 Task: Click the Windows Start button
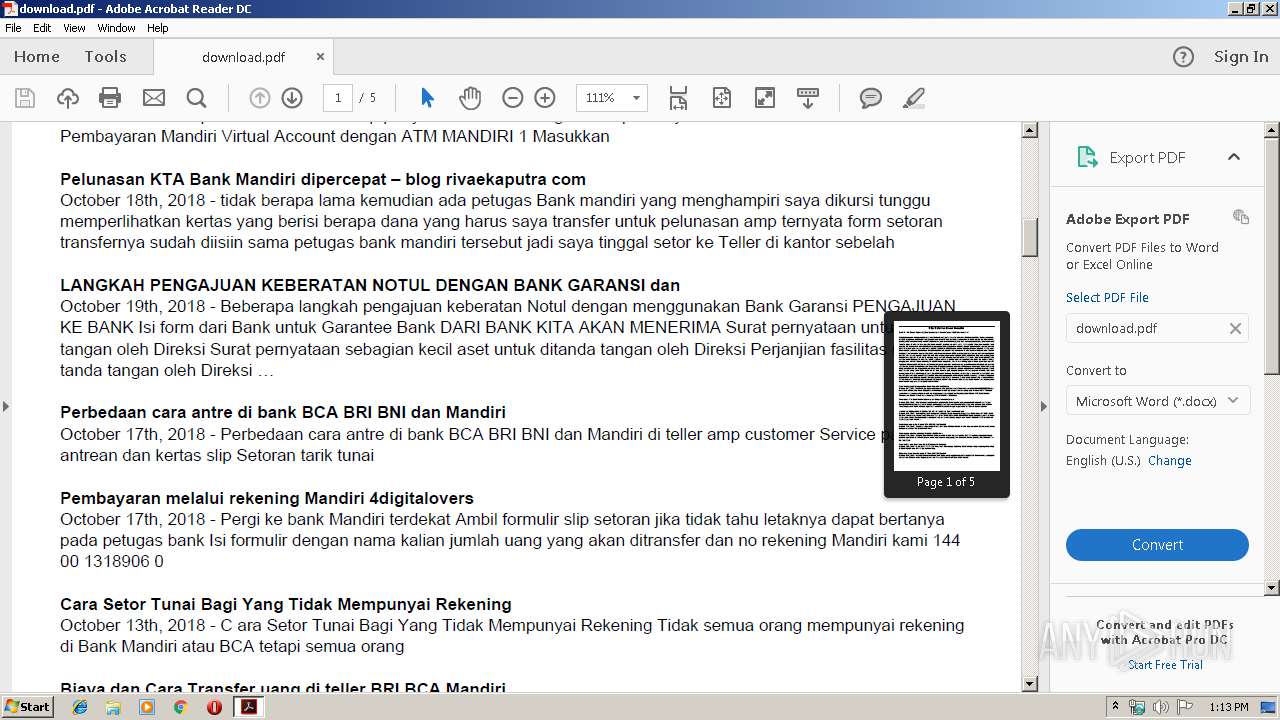pos(27,707)
